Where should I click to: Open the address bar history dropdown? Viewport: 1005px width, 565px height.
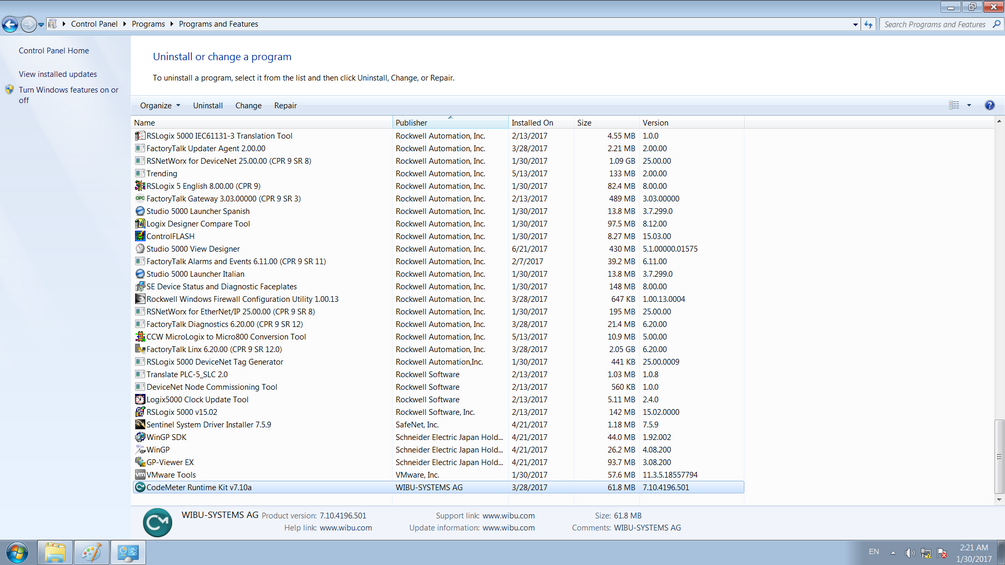(x=855, y=24)
